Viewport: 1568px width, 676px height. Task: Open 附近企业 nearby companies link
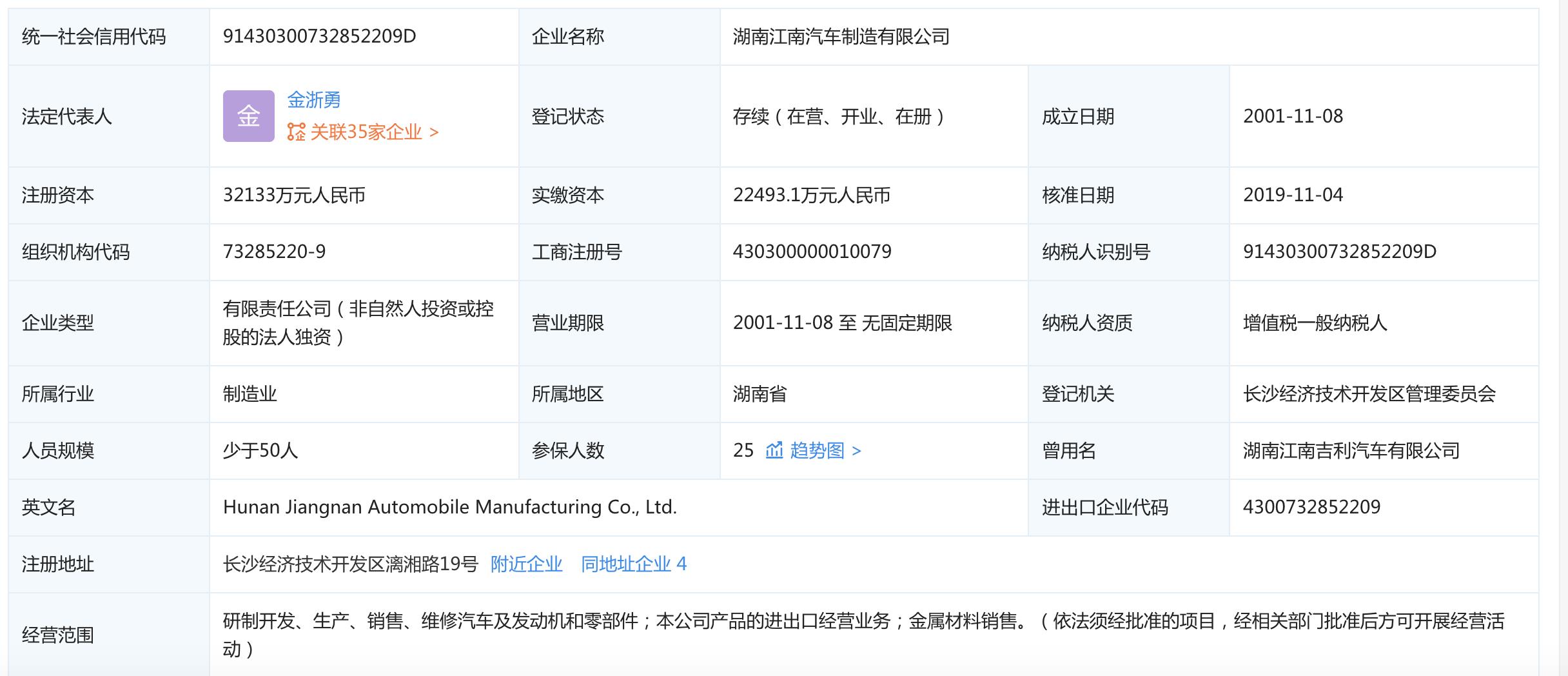click(526, 564)
